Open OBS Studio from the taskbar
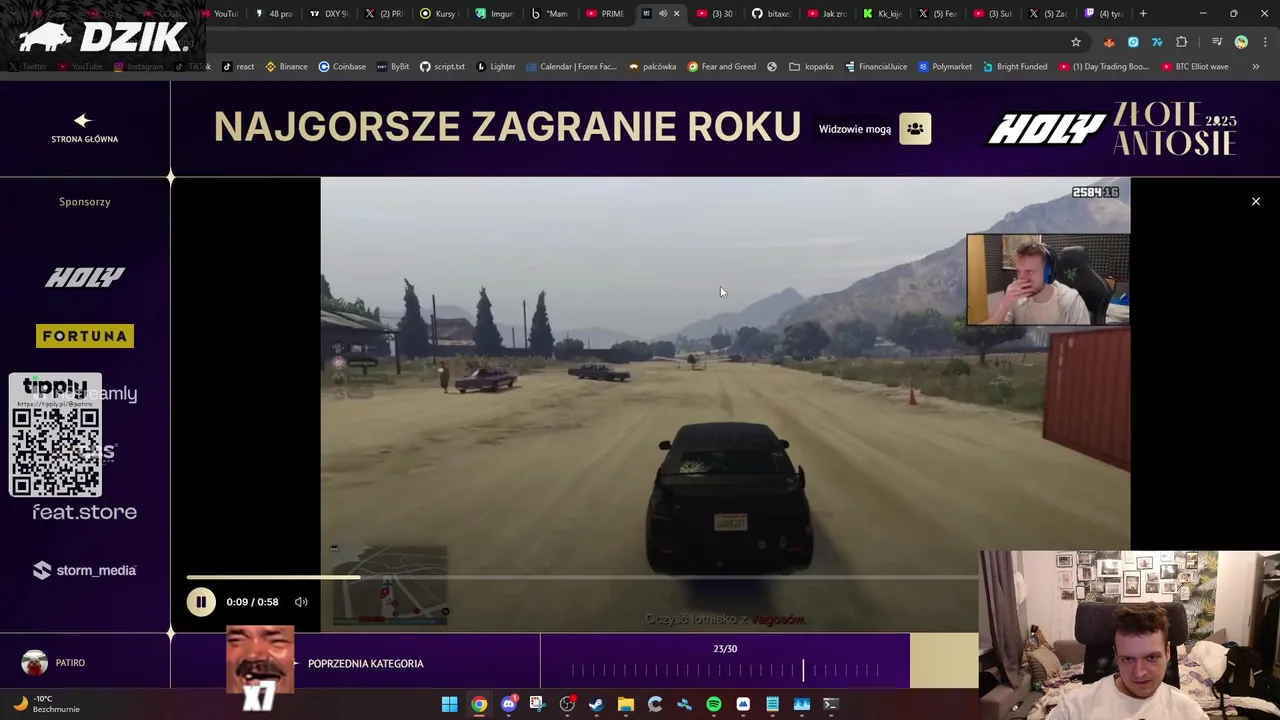Image resolution: width=1280 pixels, height=720 pixels. [567, 704]
